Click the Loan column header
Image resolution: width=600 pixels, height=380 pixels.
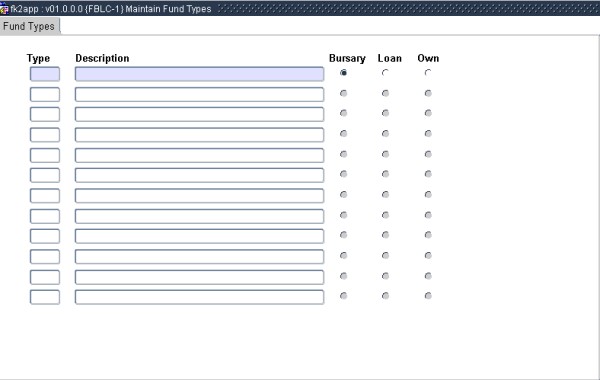coord(390,58)
